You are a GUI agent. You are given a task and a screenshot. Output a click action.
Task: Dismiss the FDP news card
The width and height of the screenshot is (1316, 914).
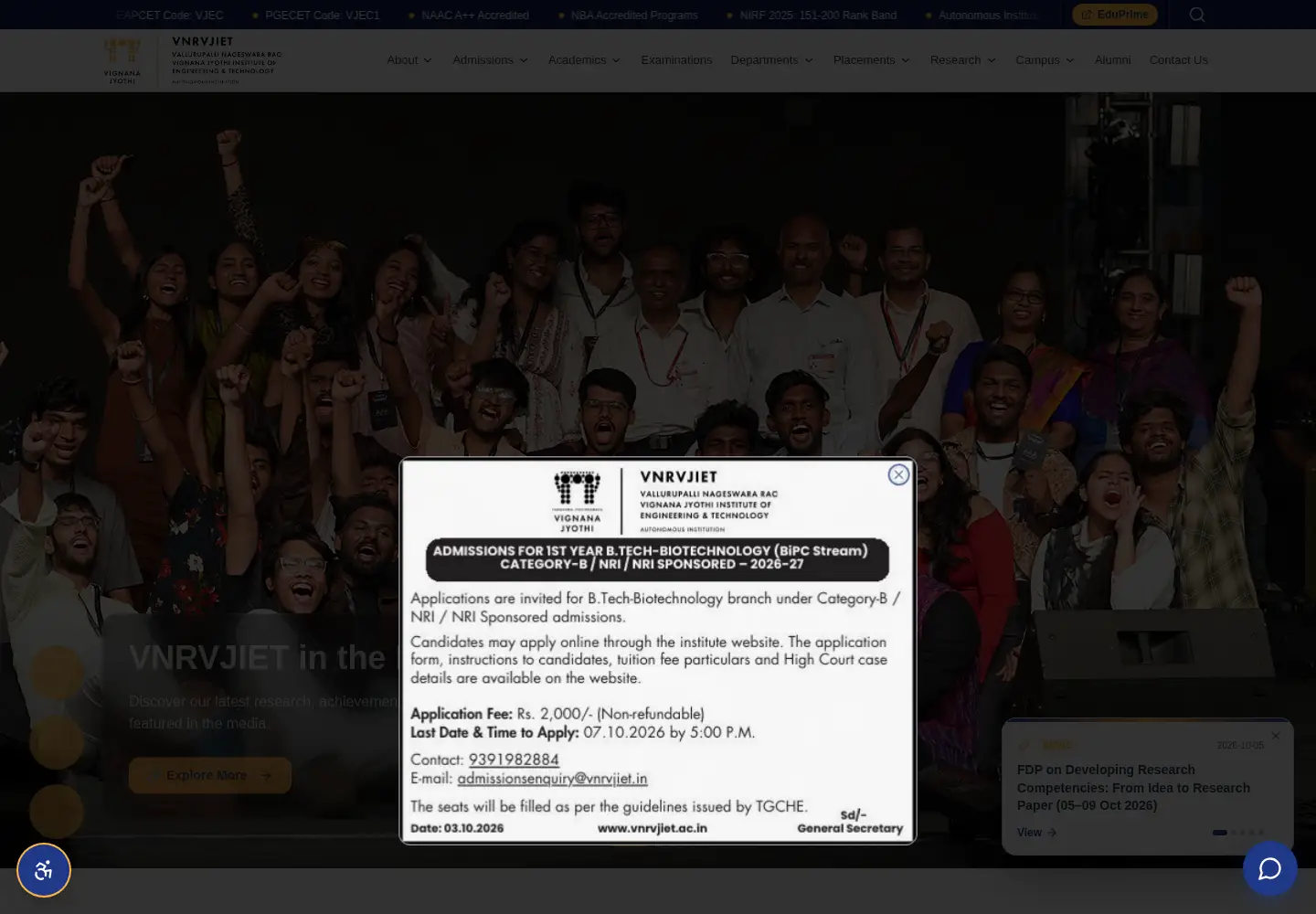tap(1276, 736)
